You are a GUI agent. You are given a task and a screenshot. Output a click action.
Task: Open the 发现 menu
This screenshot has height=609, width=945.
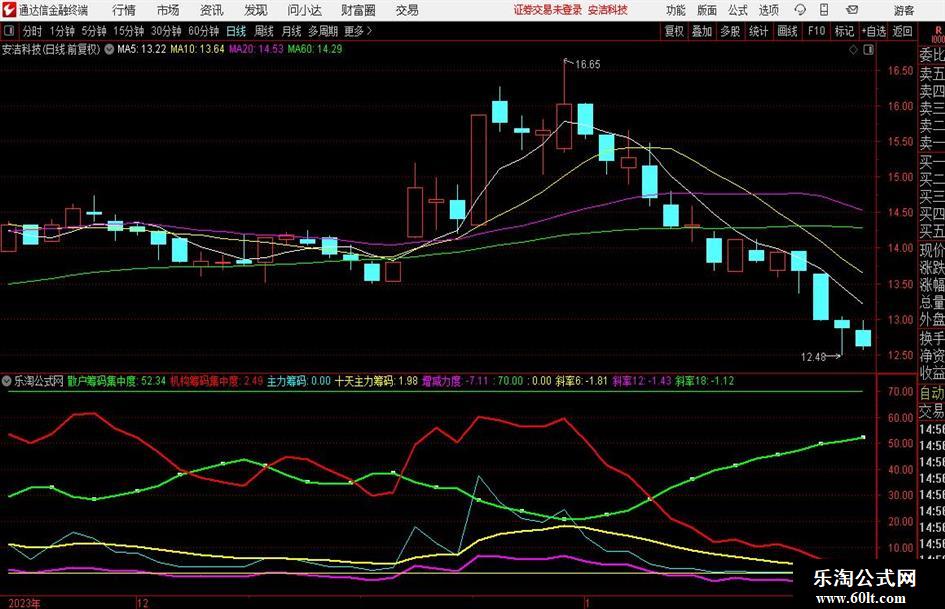click(256, 10)
